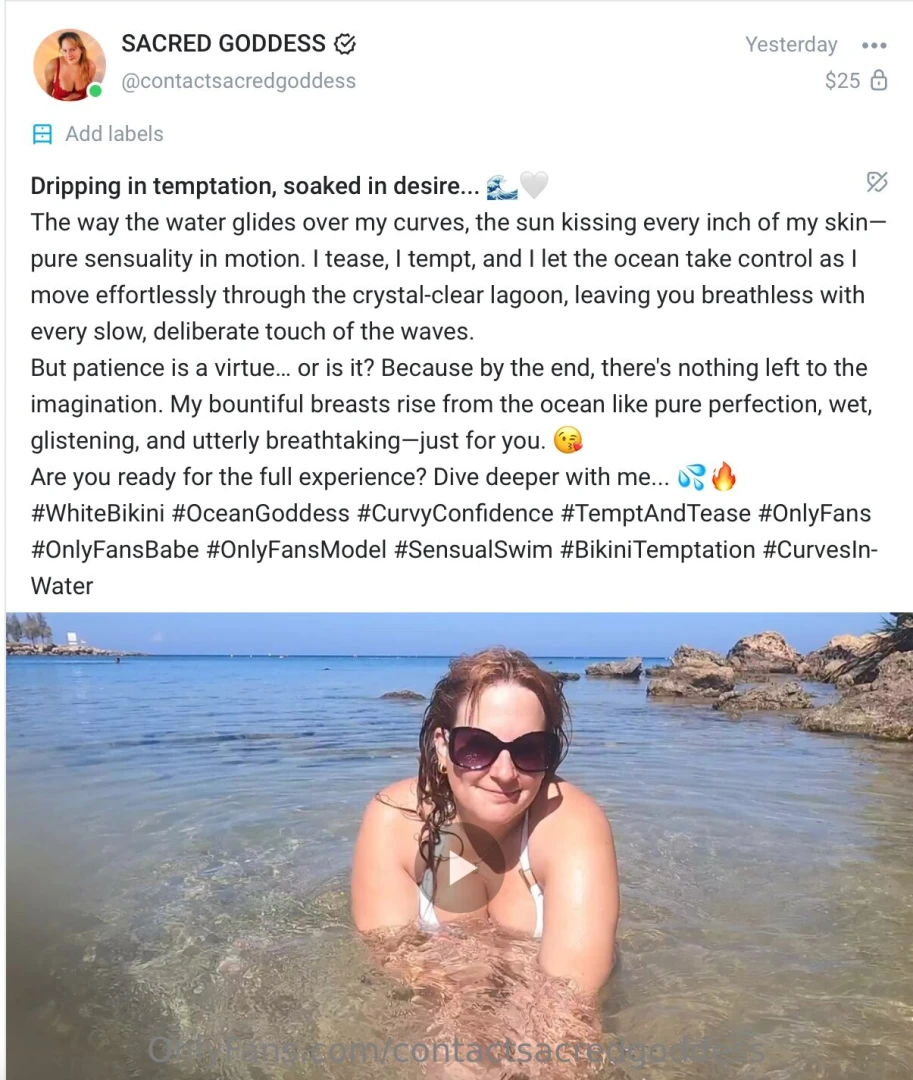Open the #WhiteBikini hashtag
Image resolution: width=913 pixels, height=1080 pixels.
point(97,514)
